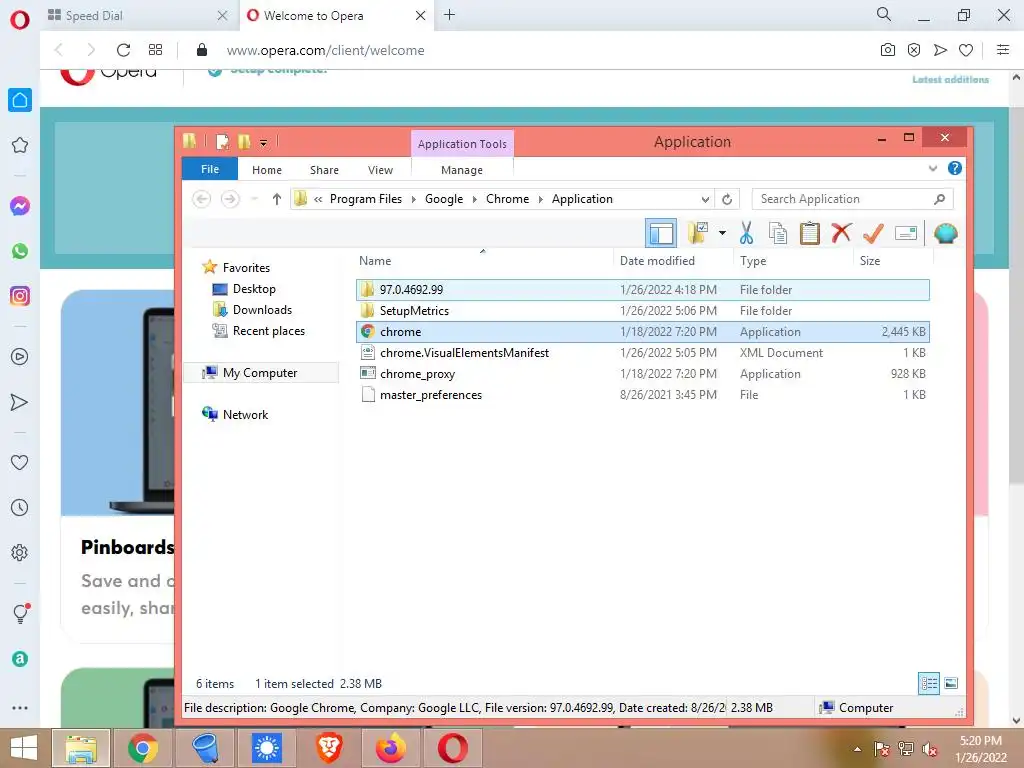Open quick access toolbar customize dropdown
1024x768 pixels.
[263, 142]
